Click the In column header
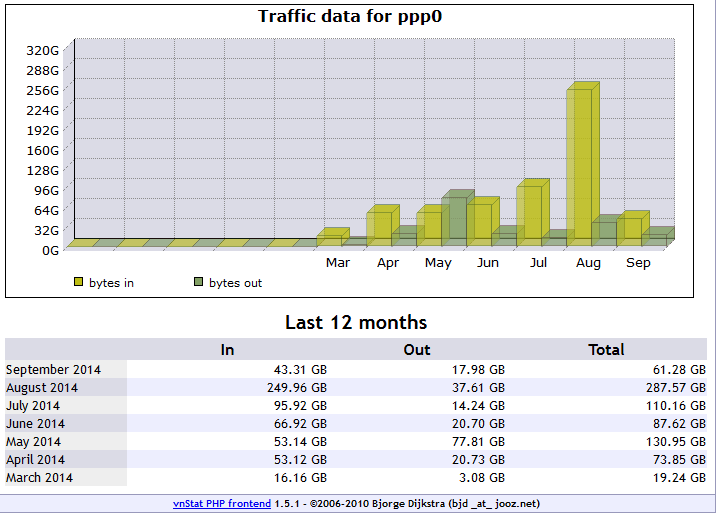This screenshot has width=720, height=517. click(x=227, y=350)
